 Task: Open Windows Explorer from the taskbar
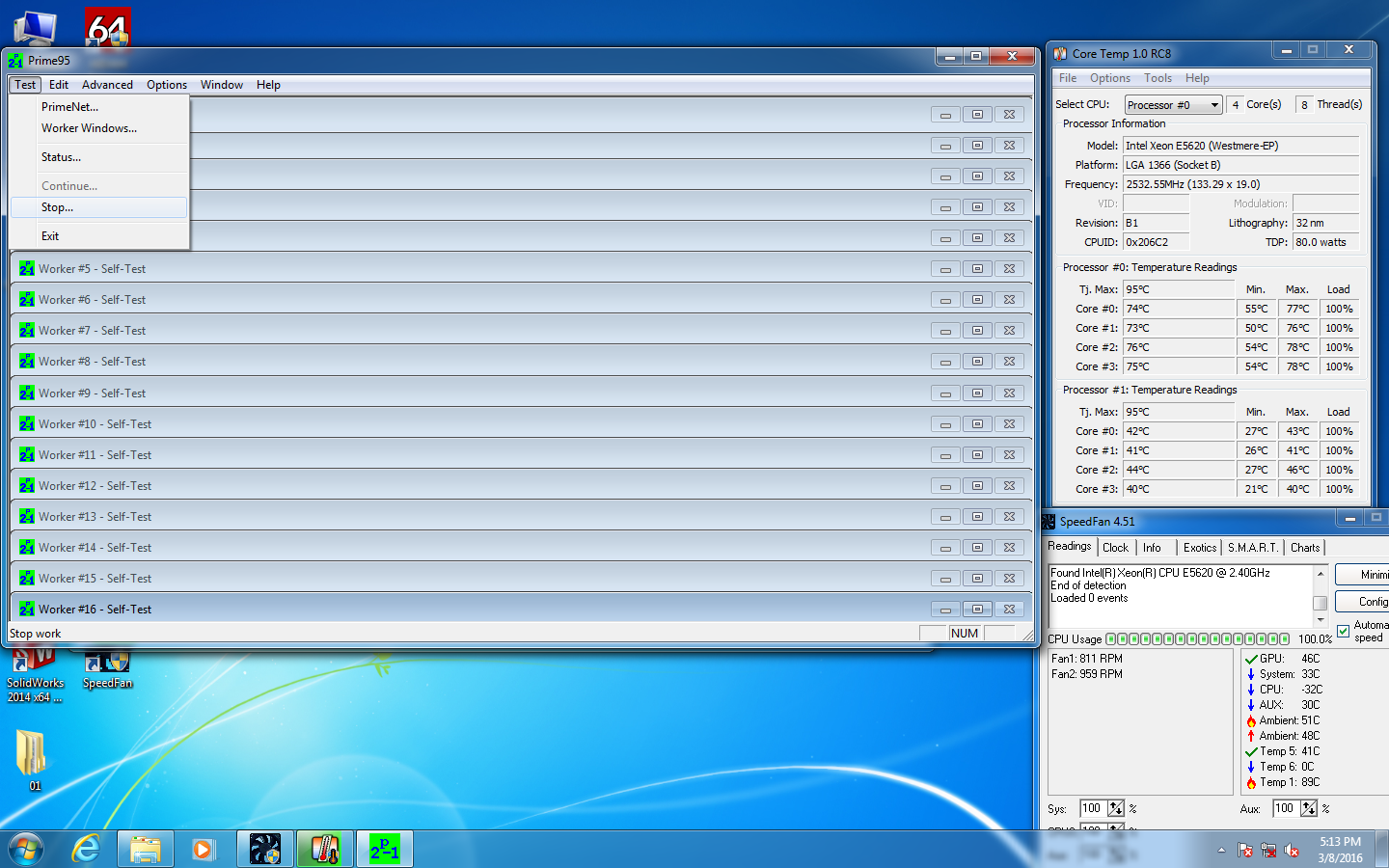[145, 849]
